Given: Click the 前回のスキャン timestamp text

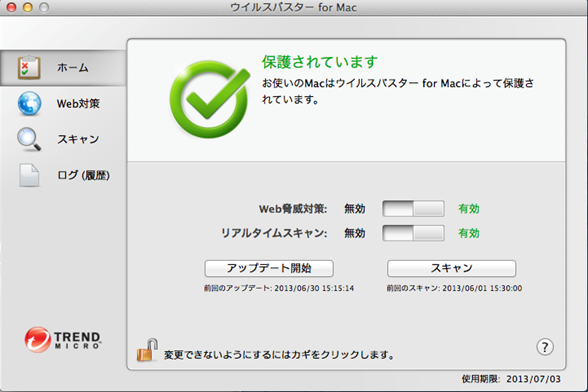Looking at the screenshot, I should 454,288.
